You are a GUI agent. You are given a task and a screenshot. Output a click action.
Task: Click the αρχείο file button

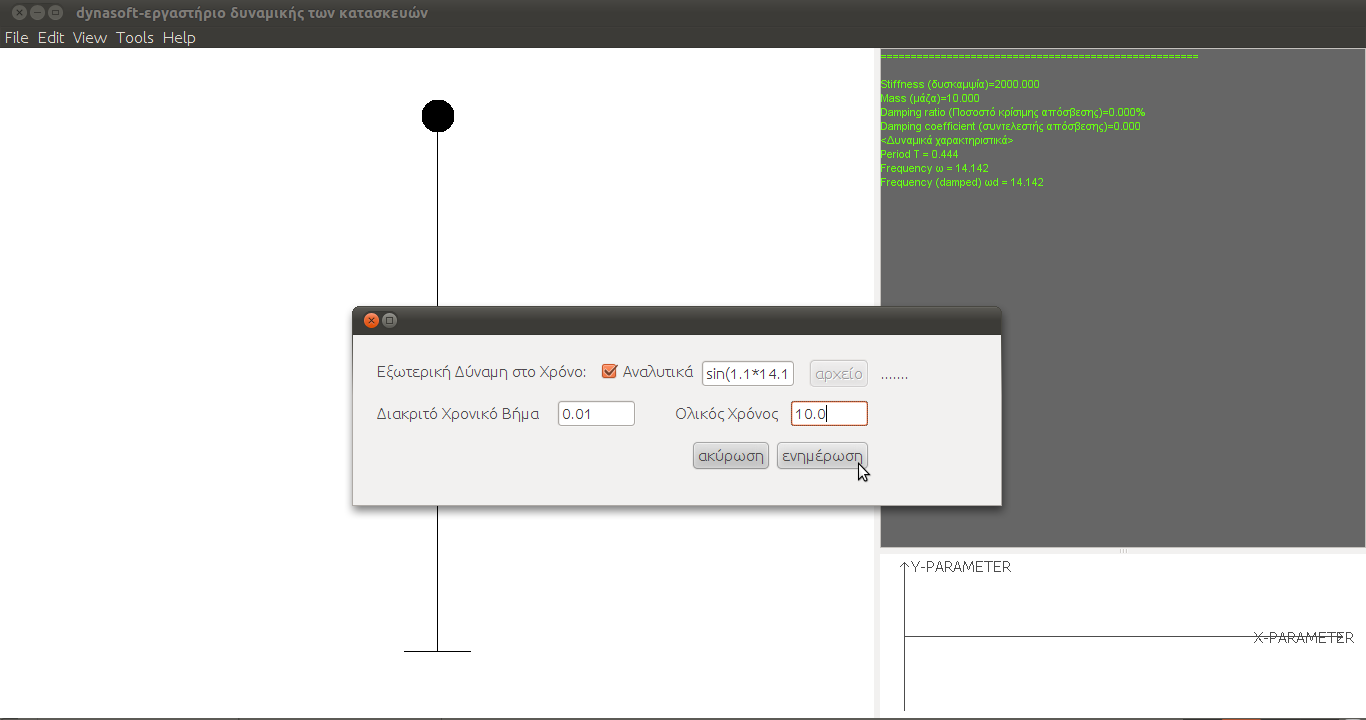point(839,374)
